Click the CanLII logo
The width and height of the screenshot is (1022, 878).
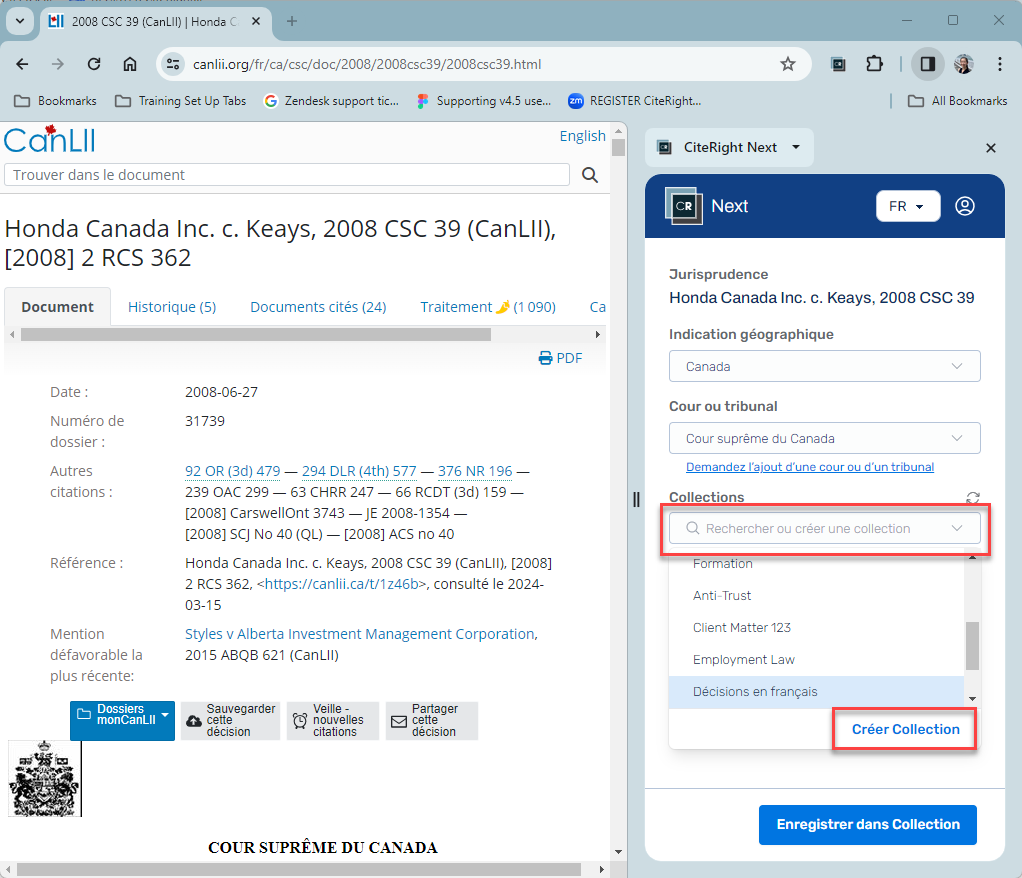coord(50,139)
